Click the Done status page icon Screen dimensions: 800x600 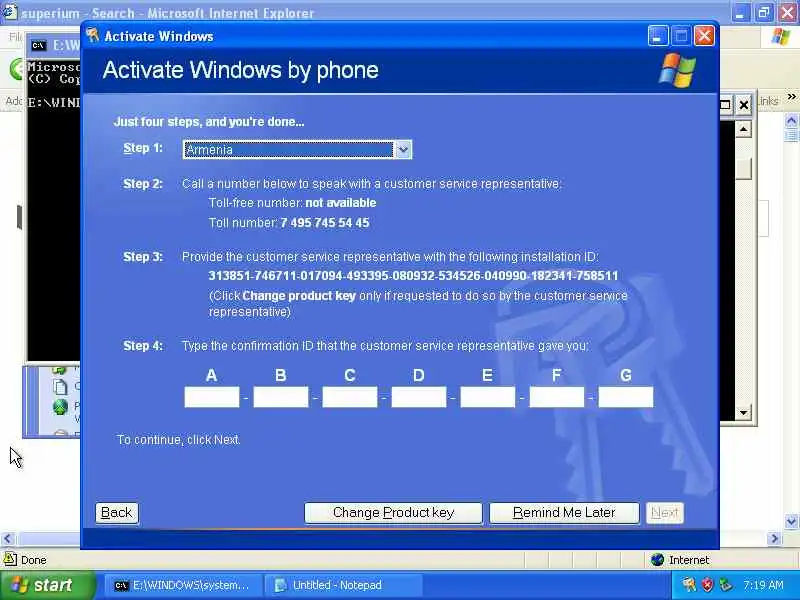[10, 559]
